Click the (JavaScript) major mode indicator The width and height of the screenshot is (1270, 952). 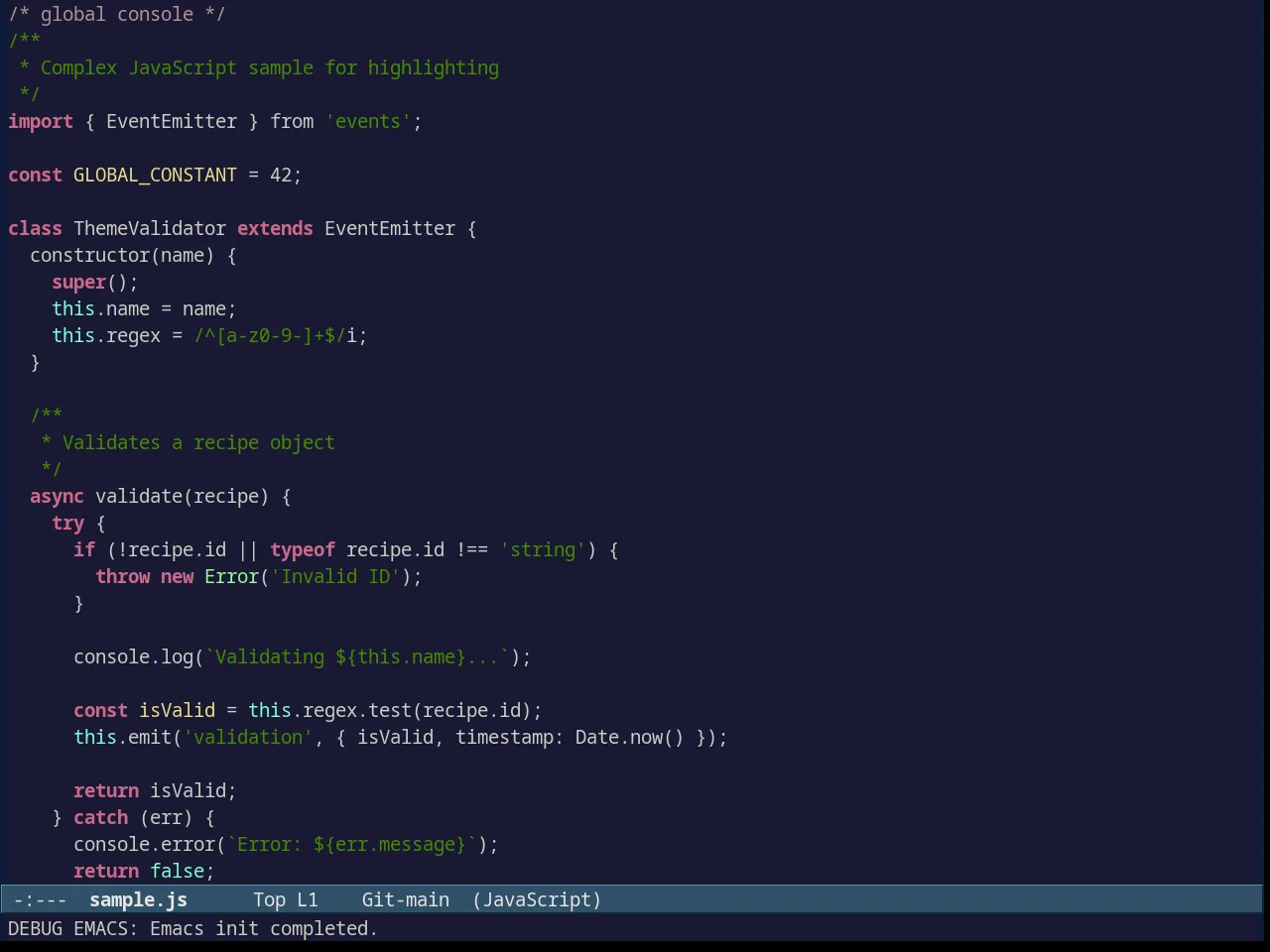[x=537, y=899]
